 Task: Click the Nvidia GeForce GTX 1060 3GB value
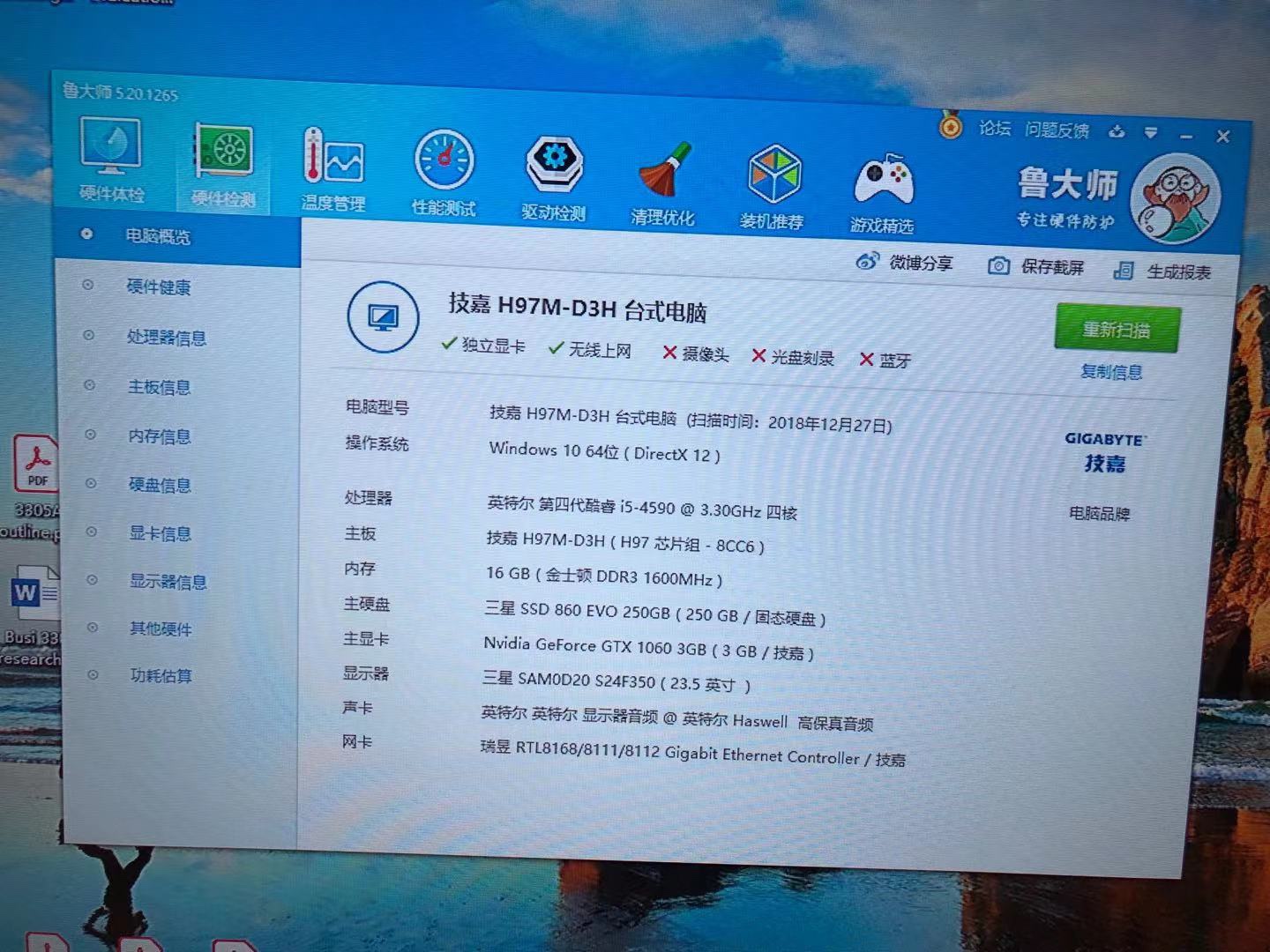(x=648, y=648)
